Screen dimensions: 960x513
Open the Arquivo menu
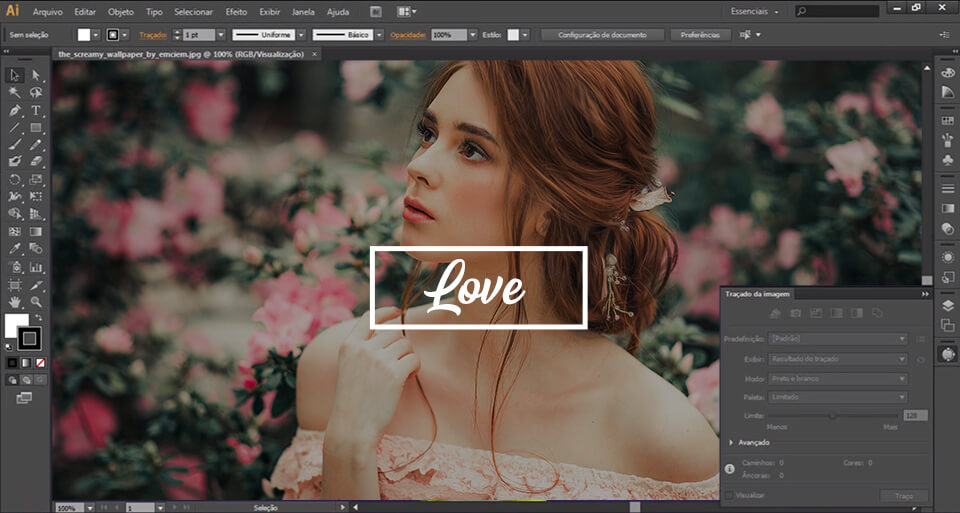47,12
